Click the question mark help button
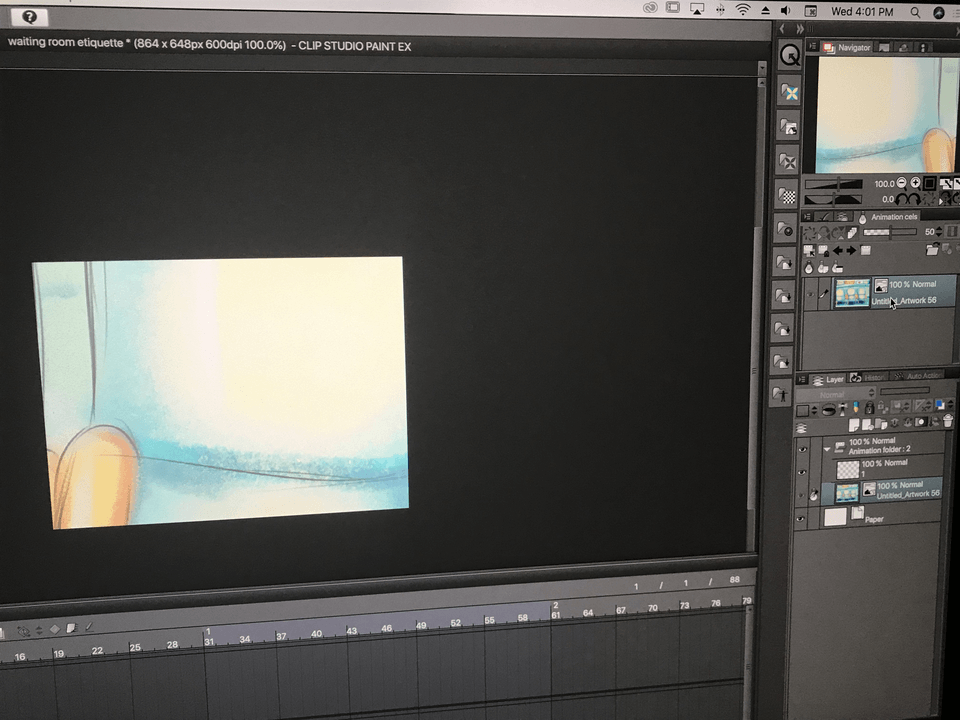960x720 pixels. [x=30, y=17]
